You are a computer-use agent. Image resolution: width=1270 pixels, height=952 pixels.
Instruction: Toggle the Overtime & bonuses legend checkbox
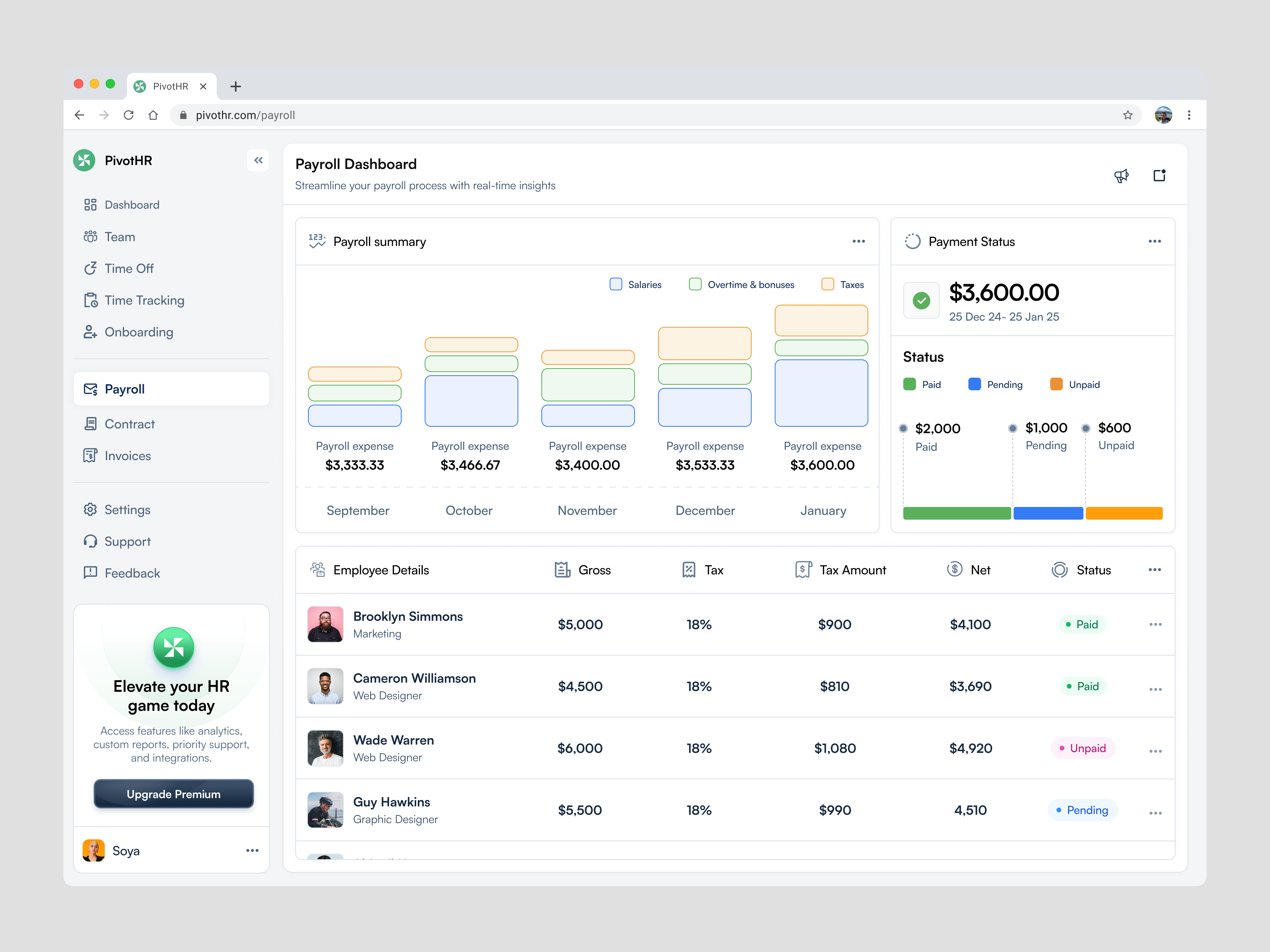[695, 284]
